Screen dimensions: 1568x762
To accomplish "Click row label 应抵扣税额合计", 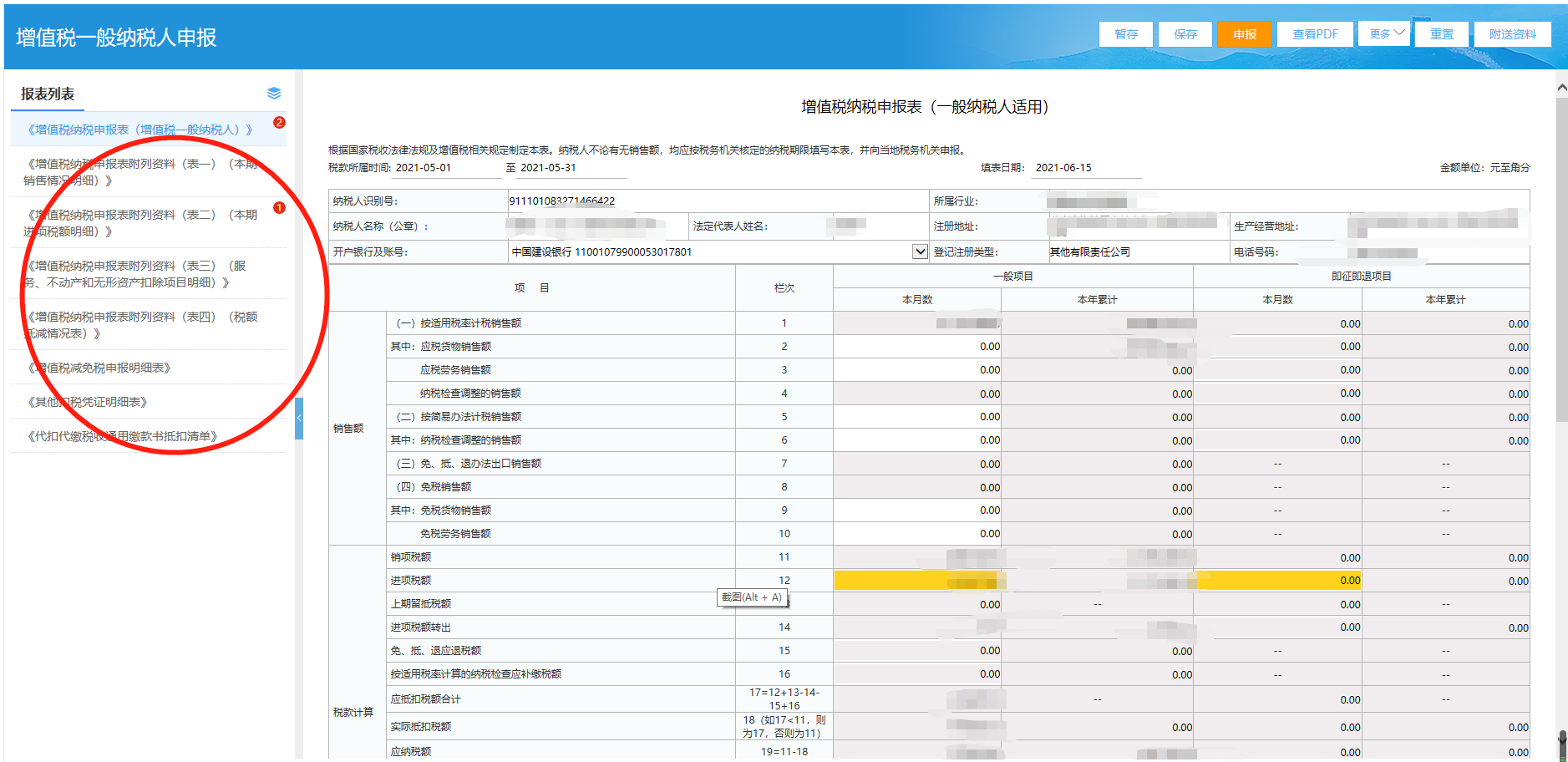I will click(x=426, y=699).
